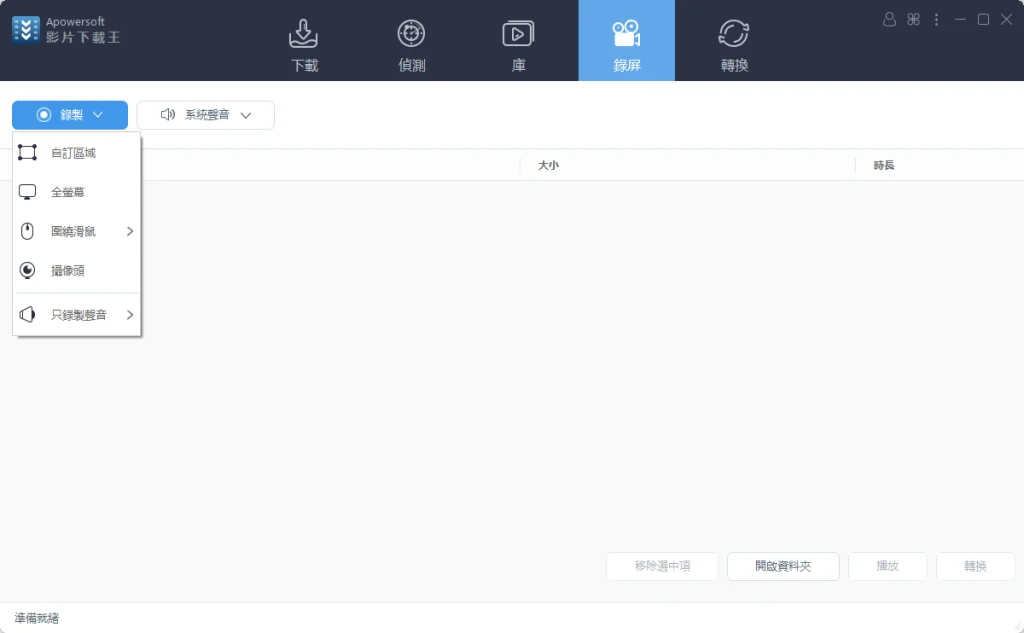This screenshot has width=1024, height=633.
Task: Click the speaker icon on 系統聲音 button
Action: click(168, 114)
